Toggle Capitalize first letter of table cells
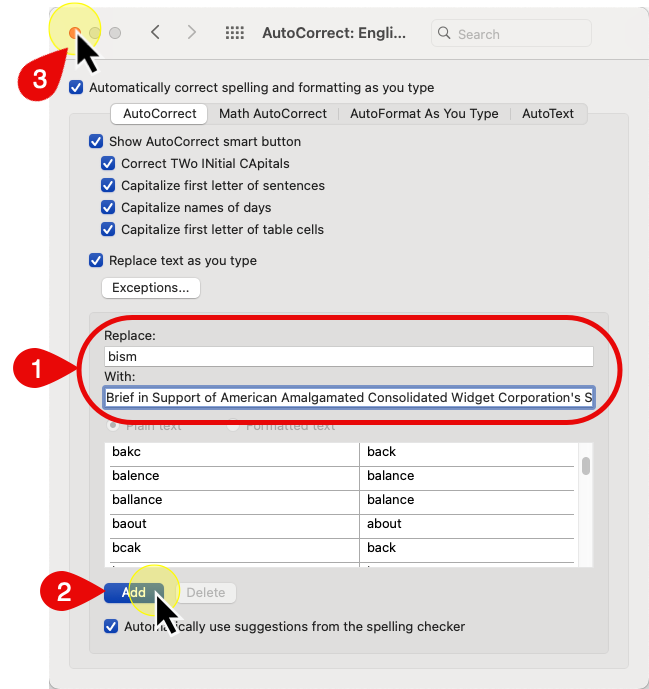Screen dimensions: 649x689 pos(108,229)
